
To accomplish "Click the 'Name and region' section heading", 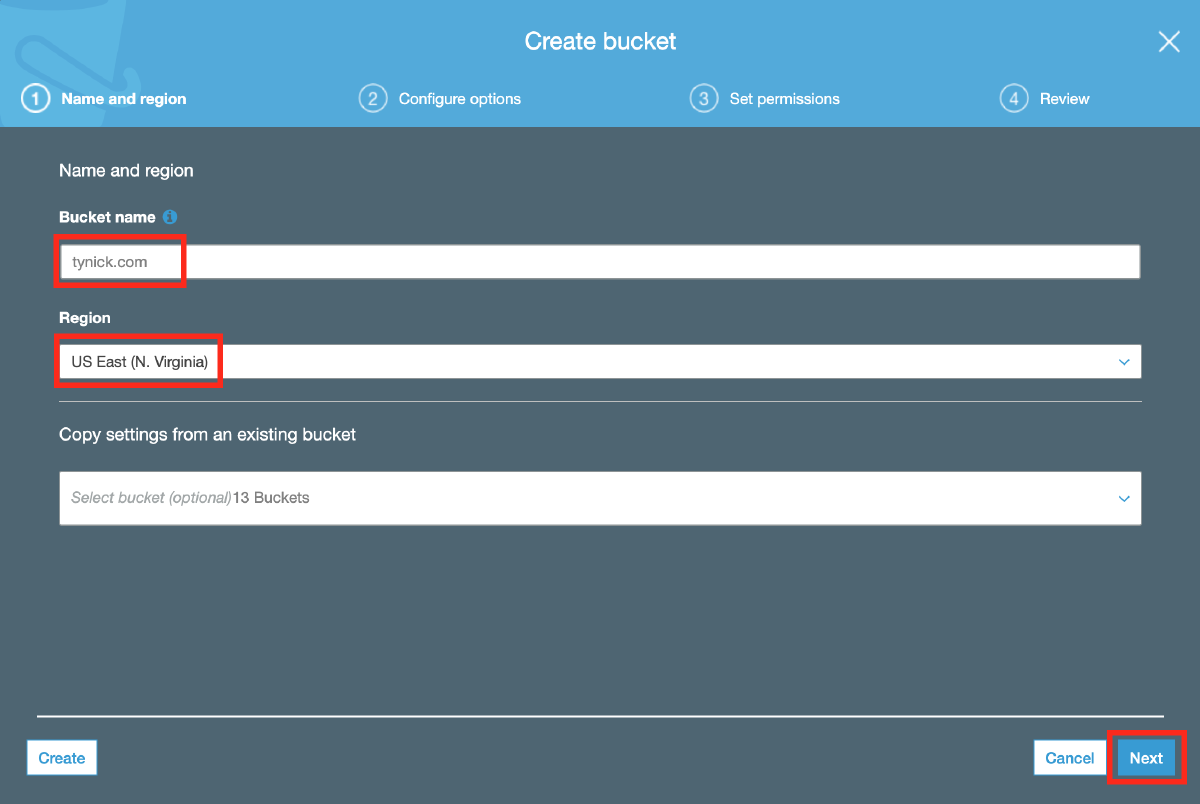I will 126,171.
